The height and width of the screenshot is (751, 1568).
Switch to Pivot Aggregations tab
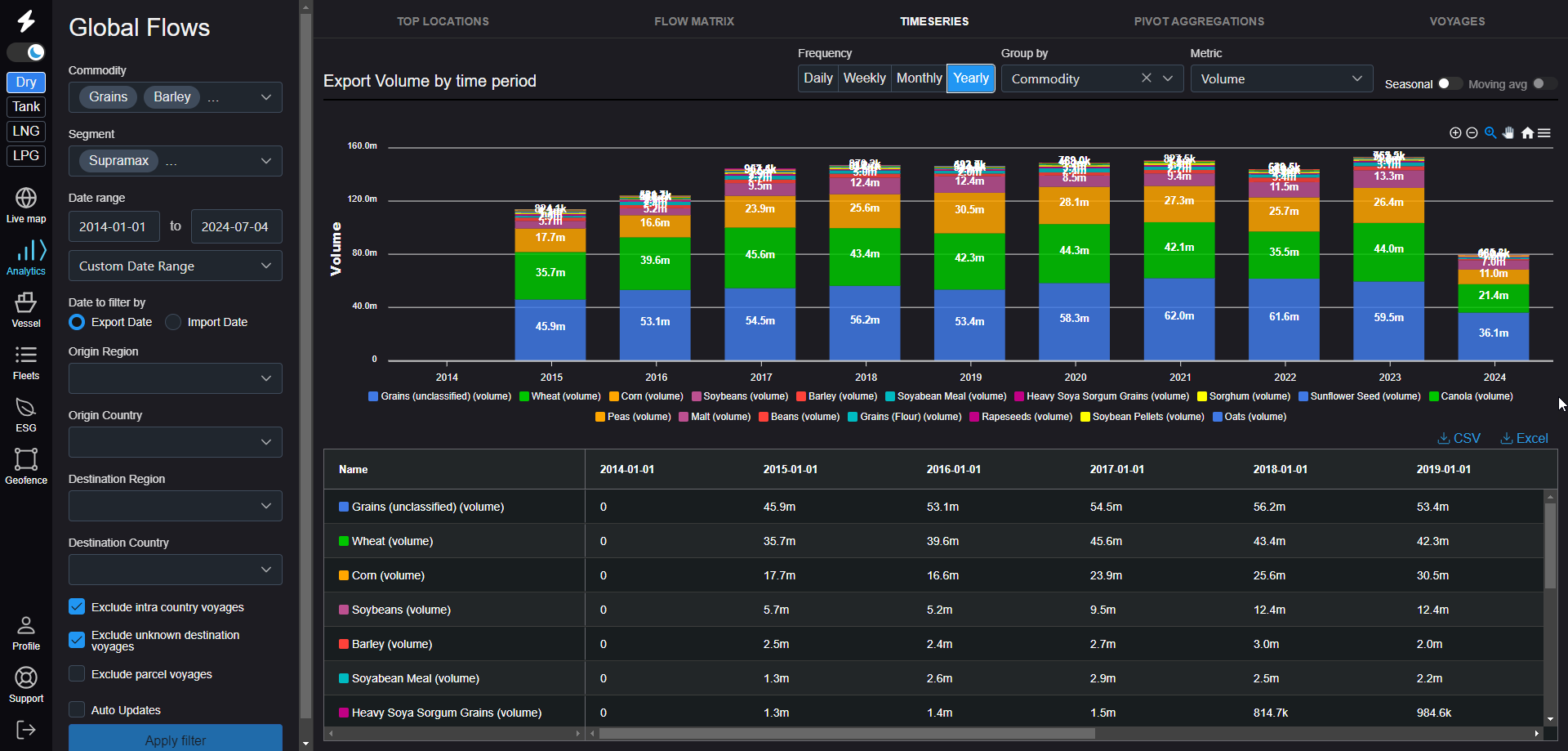[1199, 21]
